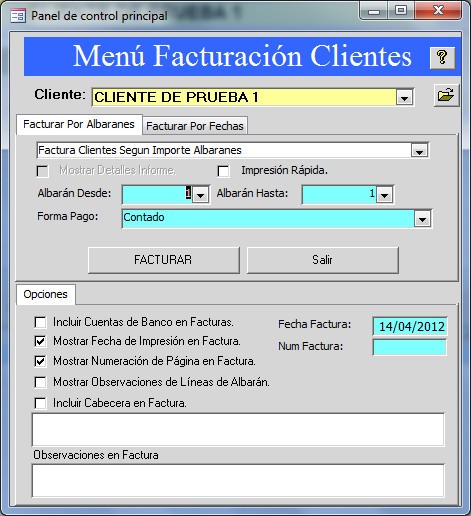Image resolution: width=471 pixels, height=516 pixels.
Task: Switch to Facturar Por Fechas tab
Action: click(x=195, y=126)
